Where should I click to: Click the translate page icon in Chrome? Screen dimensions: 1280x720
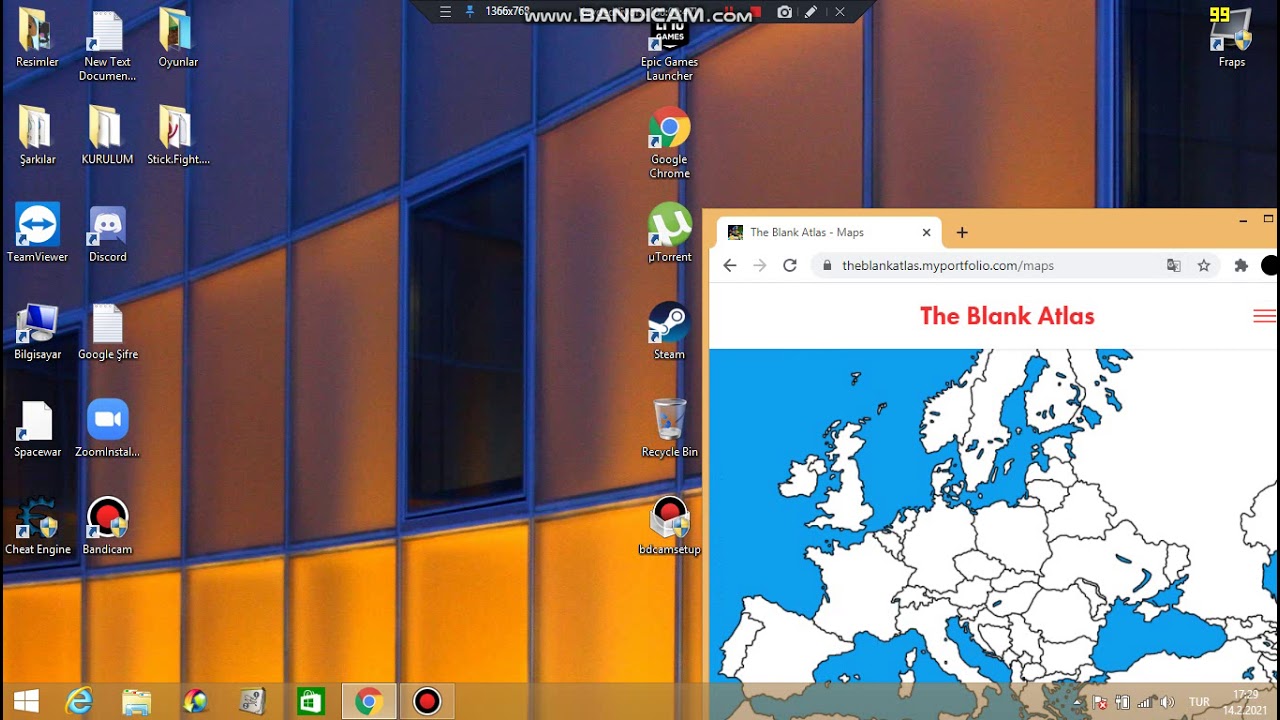click(1174, 265)
